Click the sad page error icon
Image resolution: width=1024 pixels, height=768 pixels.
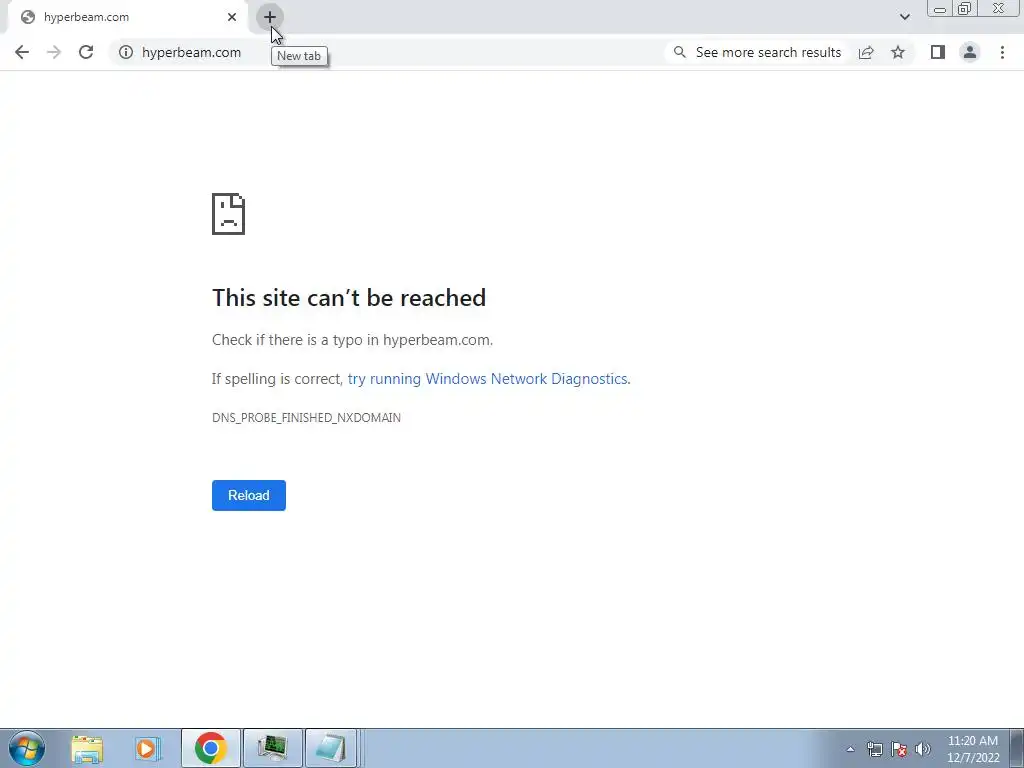[x=229, y=214]
